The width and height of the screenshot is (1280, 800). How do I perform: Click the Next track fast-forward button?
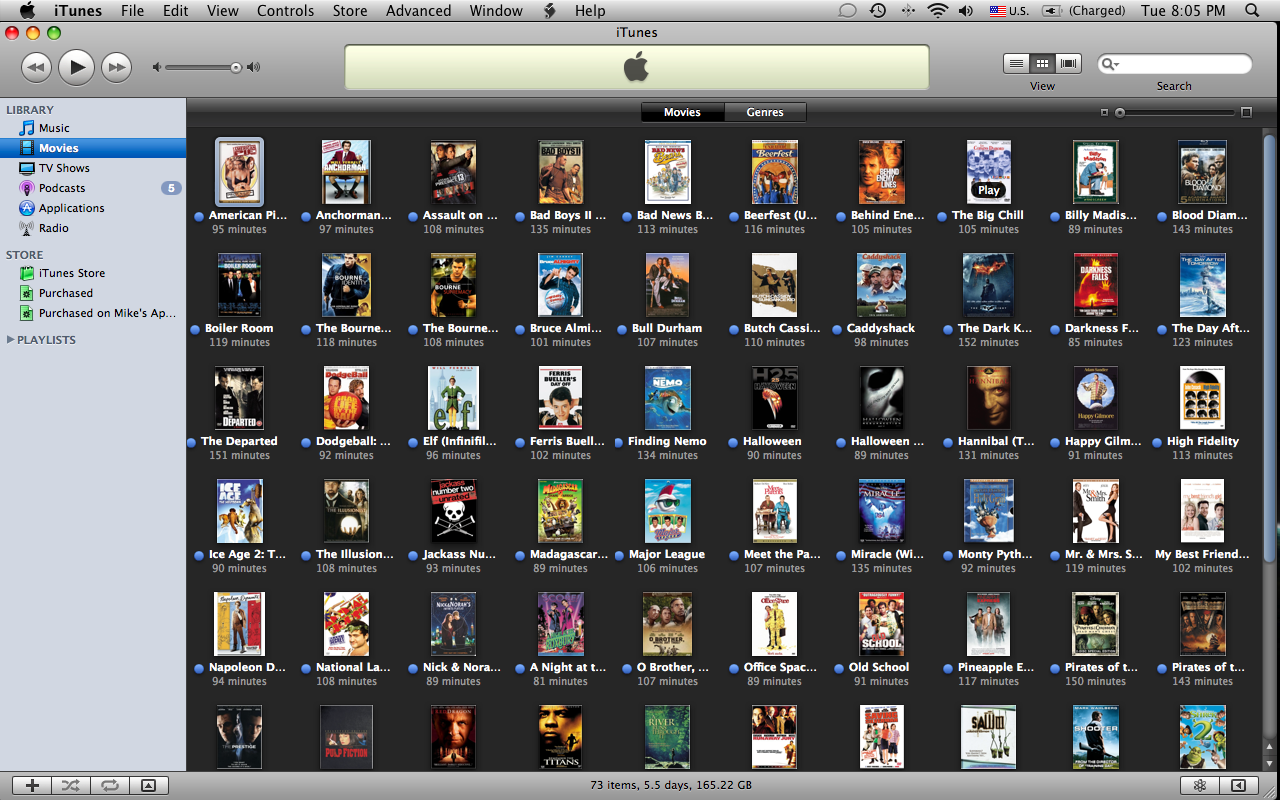[116, 68]
